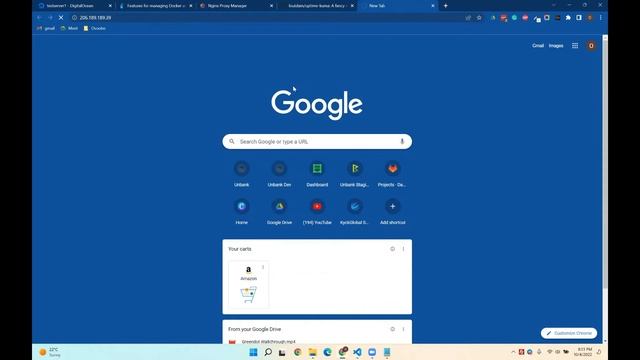Open Your carts card info icon
The image size is (640, 360).
coord(392,249)
